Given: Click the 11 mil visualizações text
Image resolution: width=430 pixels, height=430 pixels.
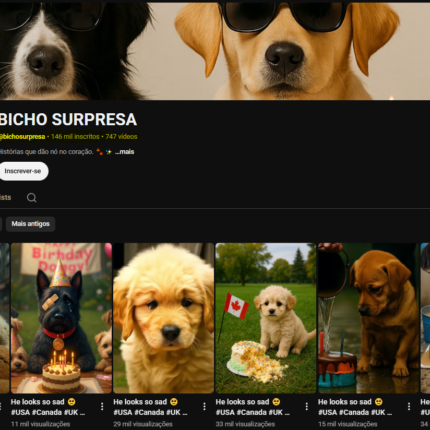Looking at the screenshot, I should [x=41, y=424].
